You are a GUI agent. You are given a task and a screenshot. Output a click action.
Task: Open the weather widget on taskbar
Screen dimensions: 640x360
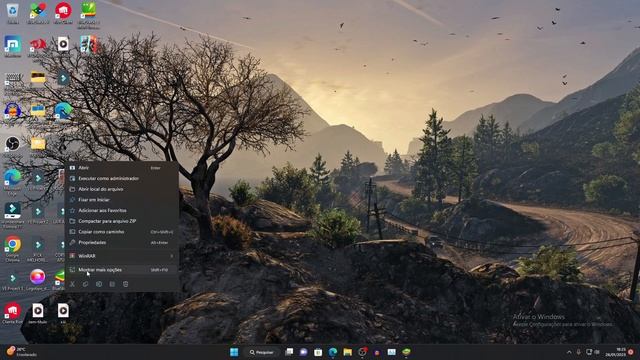pos(21,352)
